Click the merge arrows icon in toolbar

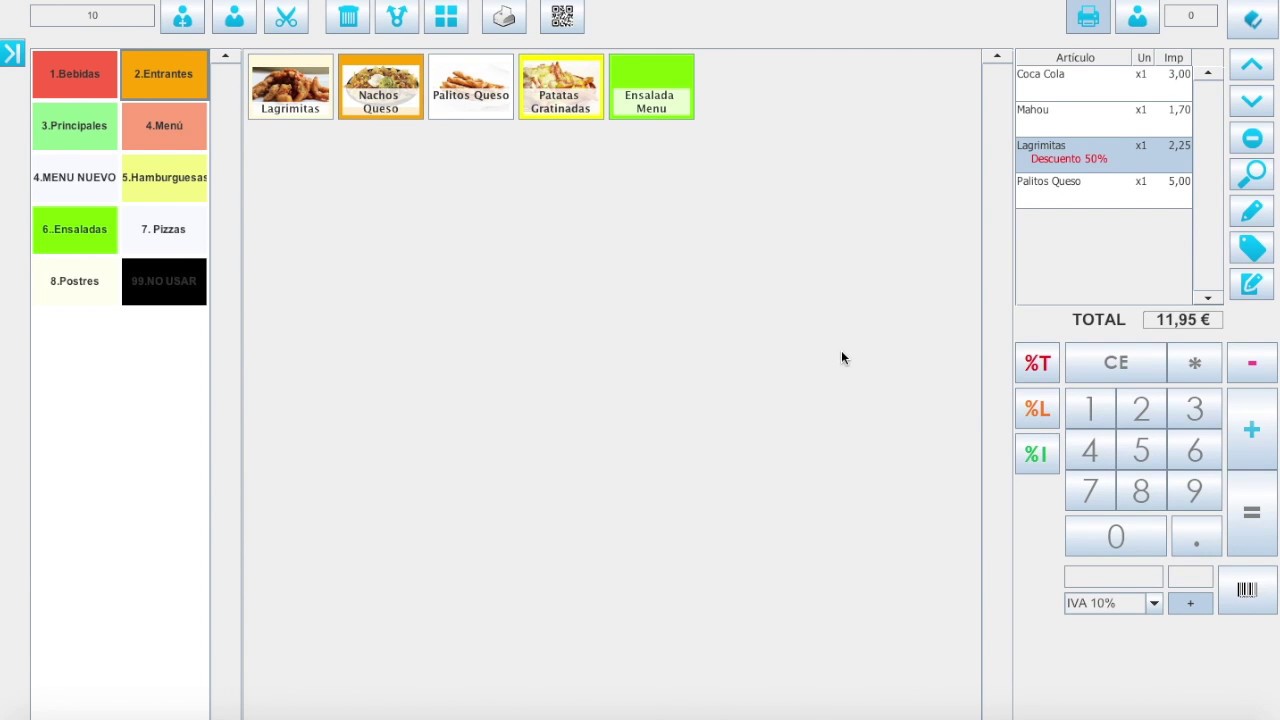pos(396,16)
